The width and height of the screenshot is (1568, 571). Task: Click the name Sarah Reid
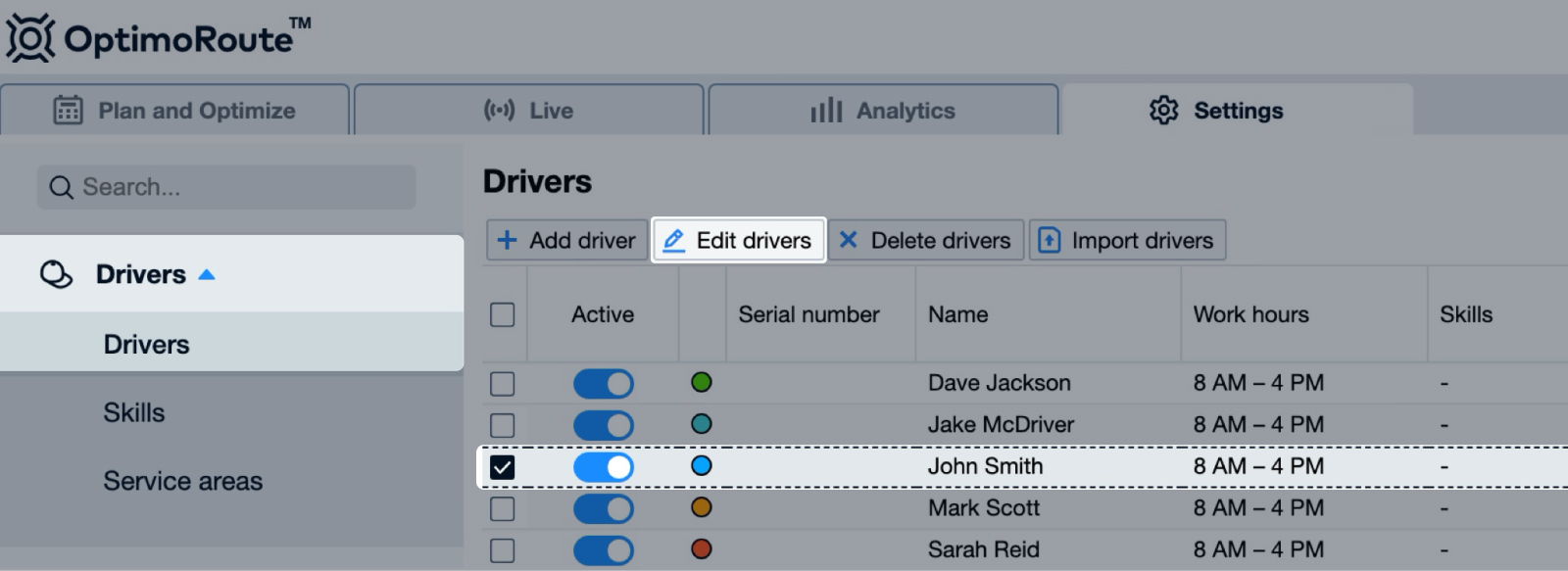(x=984, y=549)
